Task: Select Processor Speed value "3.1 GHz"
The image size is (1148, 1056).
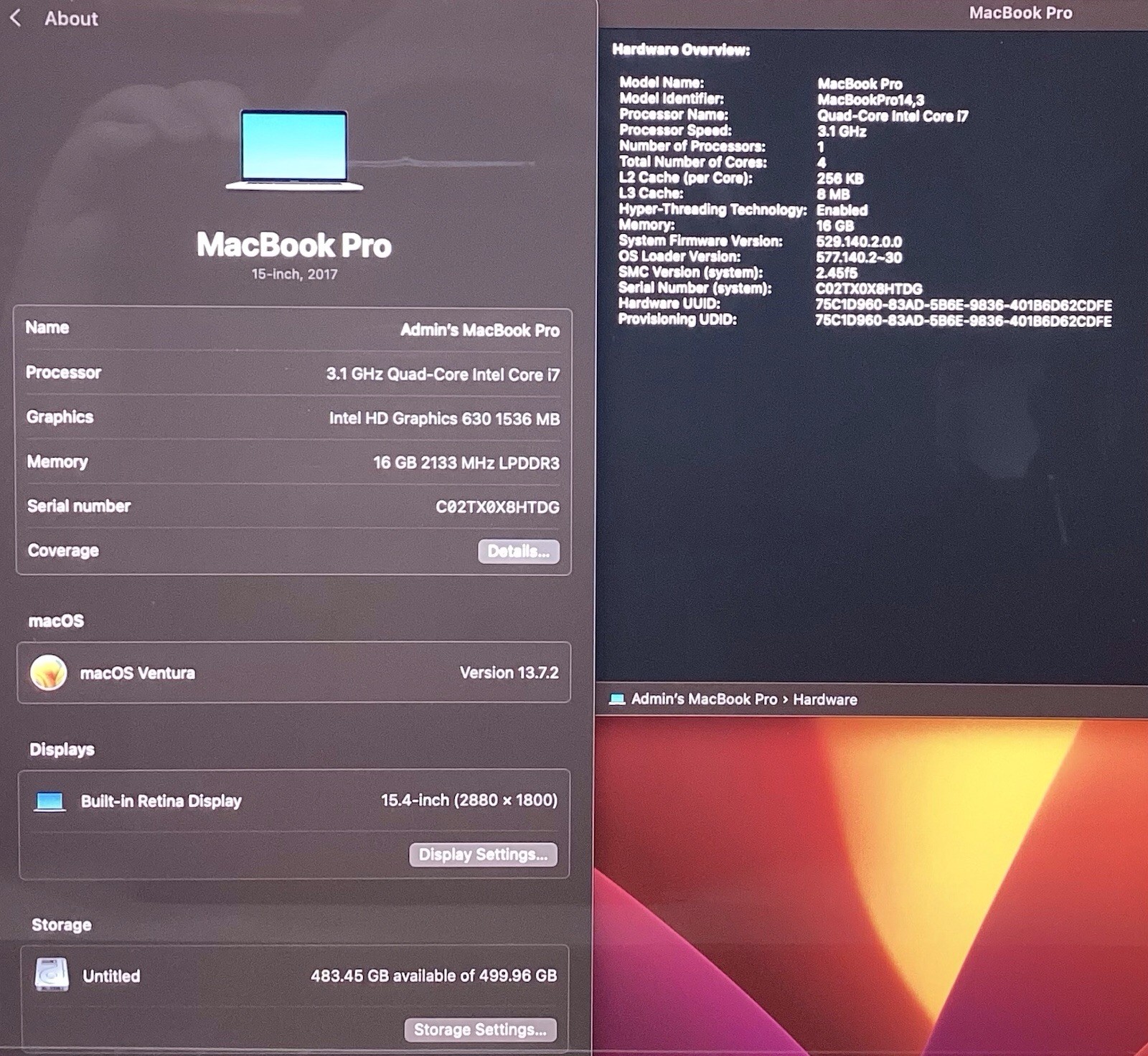Action: (842, 132)
